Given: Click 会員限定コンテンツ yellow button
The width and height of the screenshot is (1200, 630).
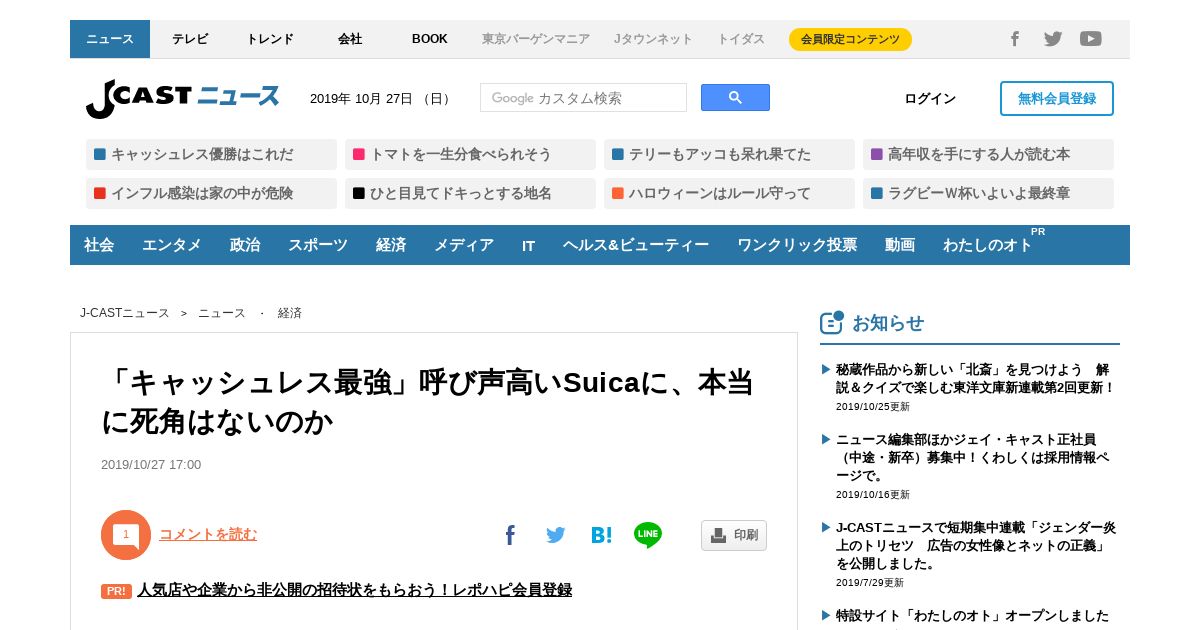Looking at the screenshot, I should pyautogui.click(x=850, y=39).
